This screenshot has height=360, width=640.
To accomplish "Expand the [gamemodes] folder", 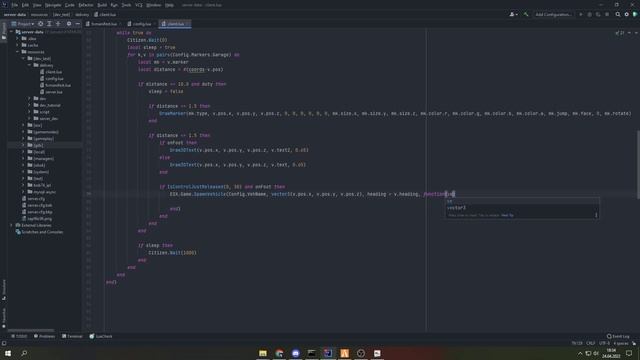I will [x=23, y=132].
